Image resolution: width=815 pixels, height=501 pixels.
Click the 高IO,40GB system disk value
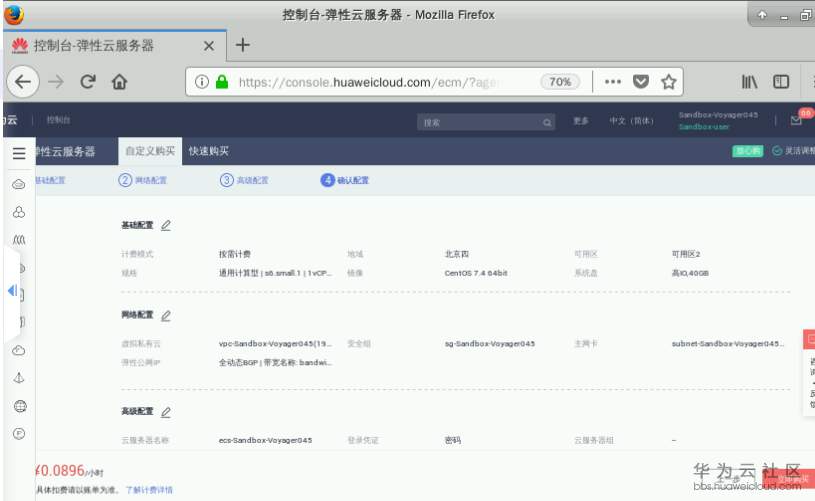[x=690, y=273]
